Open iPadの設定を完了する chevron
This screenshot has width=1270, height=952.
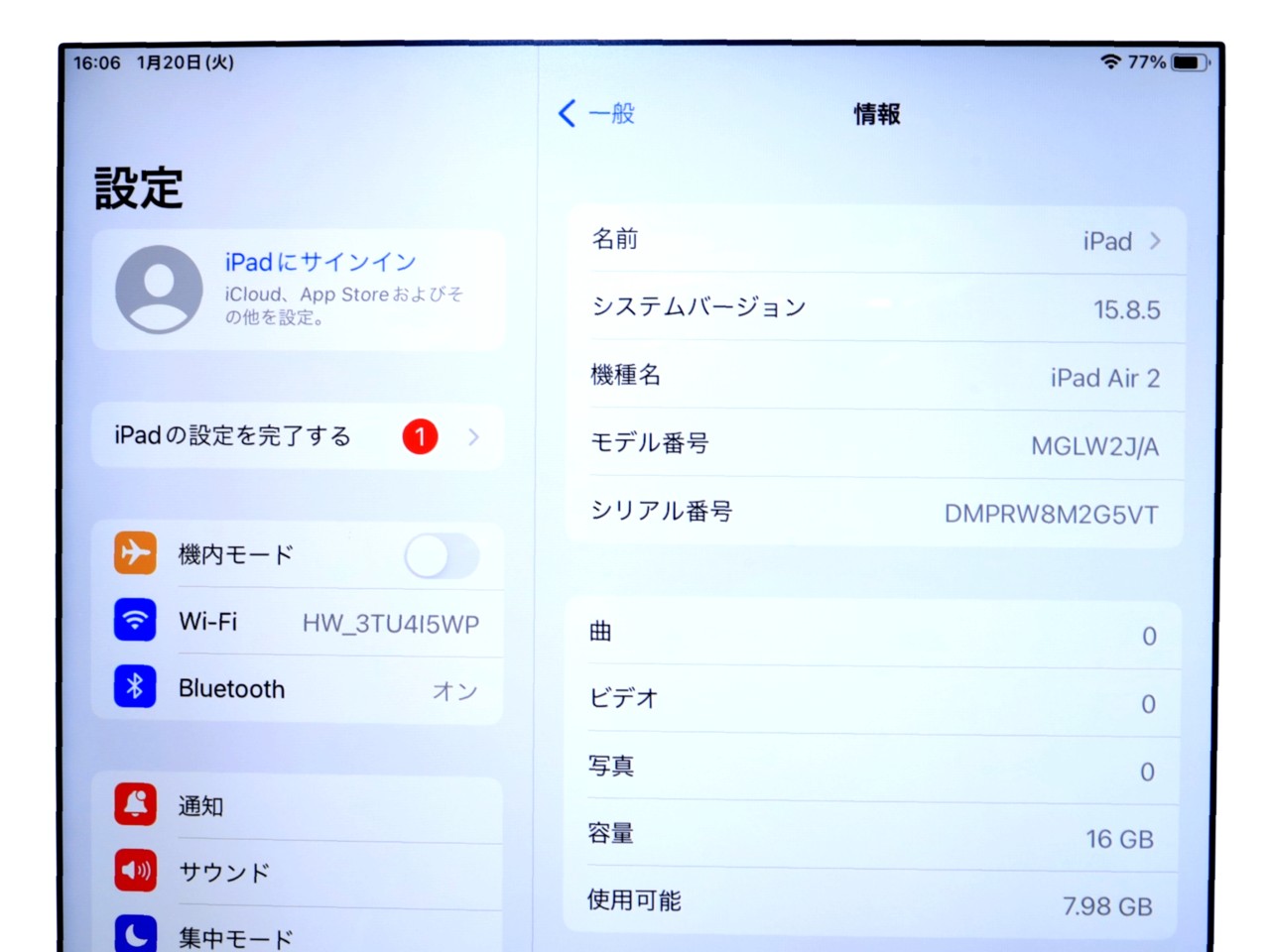(x=473, y=436)
